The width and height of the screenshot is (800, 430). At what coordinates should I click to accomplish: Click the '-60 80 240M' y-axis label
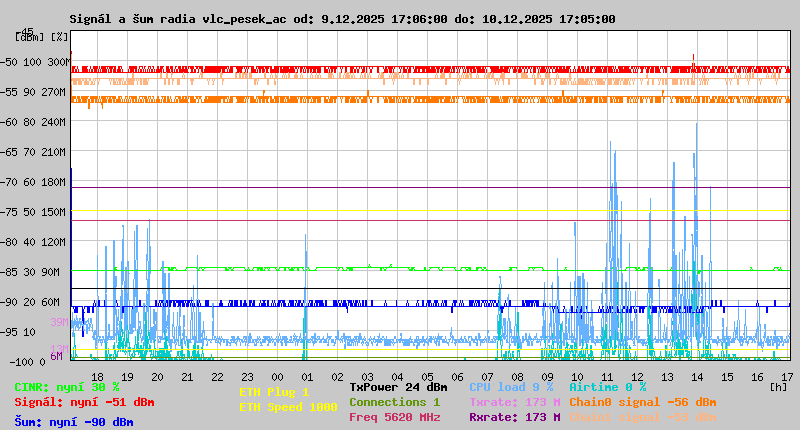coord(33,122)
